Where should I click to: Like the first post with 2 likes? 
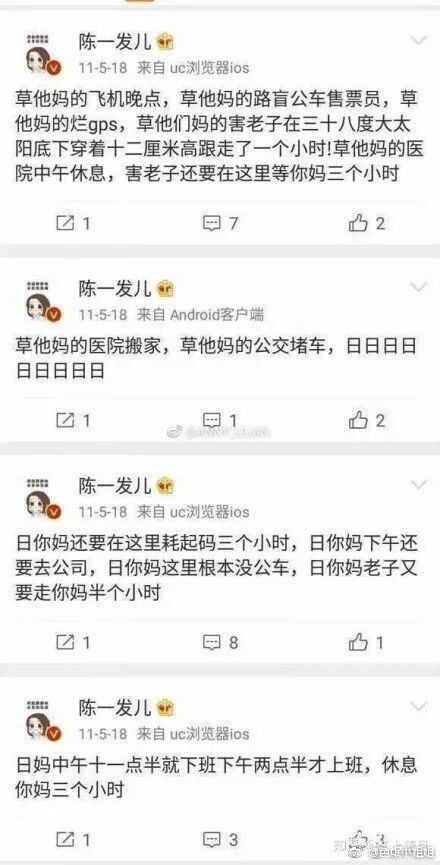coord(367,223)
